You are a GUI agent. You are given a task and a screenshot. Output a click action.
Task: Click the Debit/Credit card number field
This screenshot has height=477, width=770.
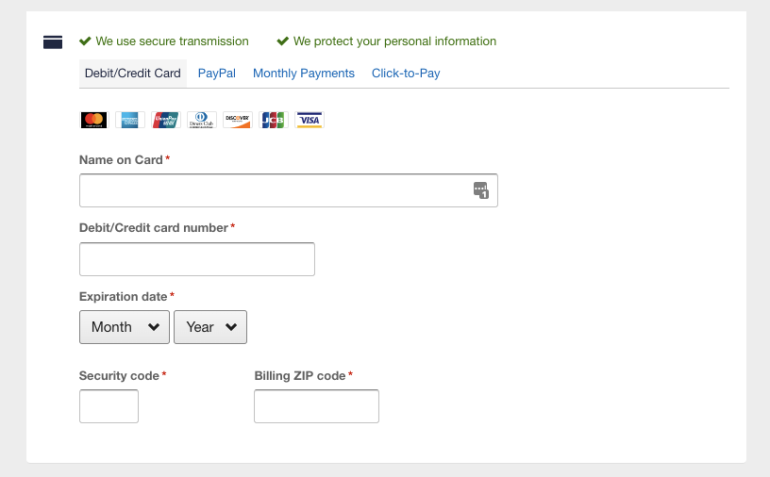pyautogui.click(x=196, y=259)
